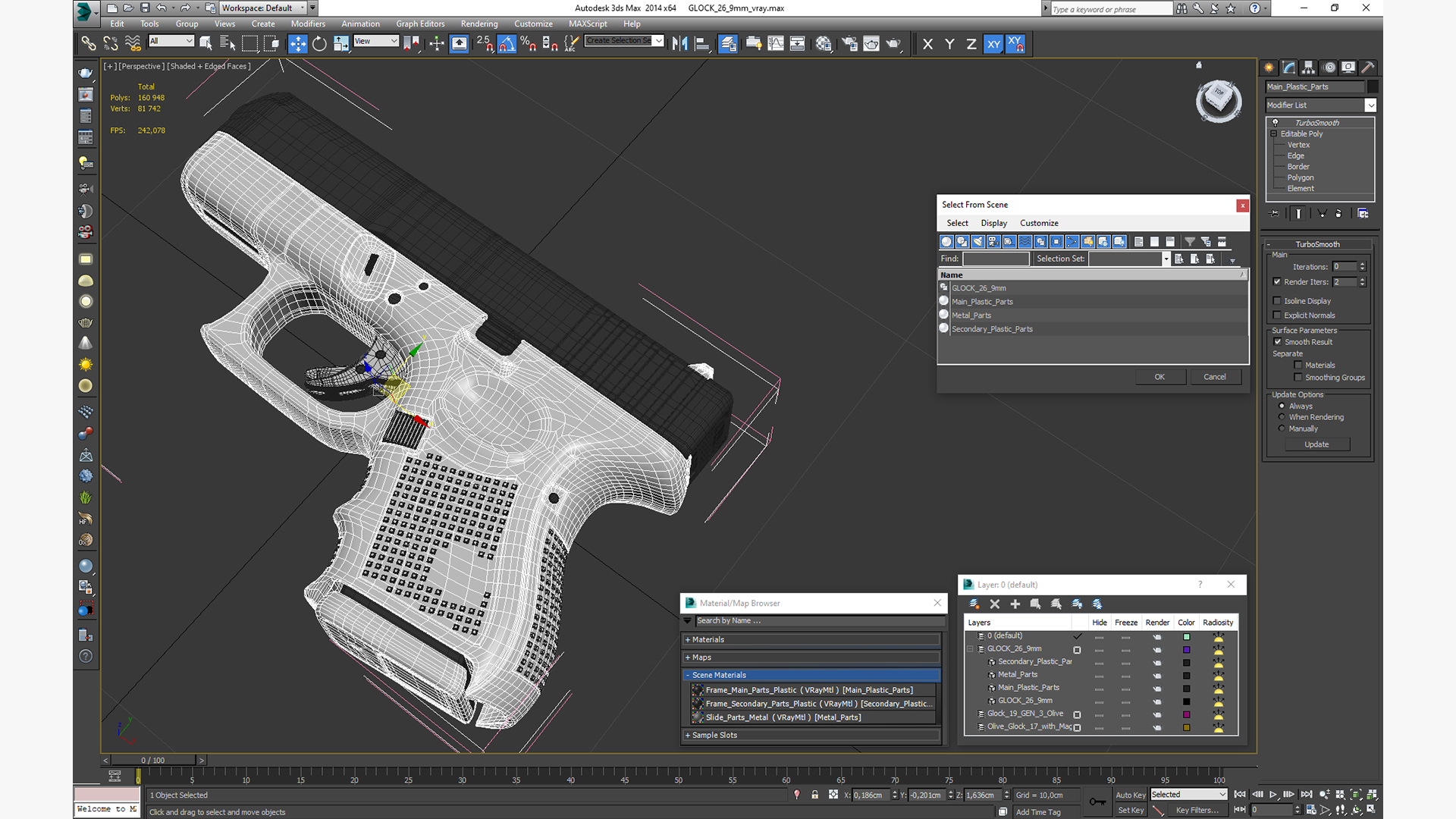The height and width of the screenshot is (819, 1456).
Task: Open the Rendering menu
Action: coord(479,24)
